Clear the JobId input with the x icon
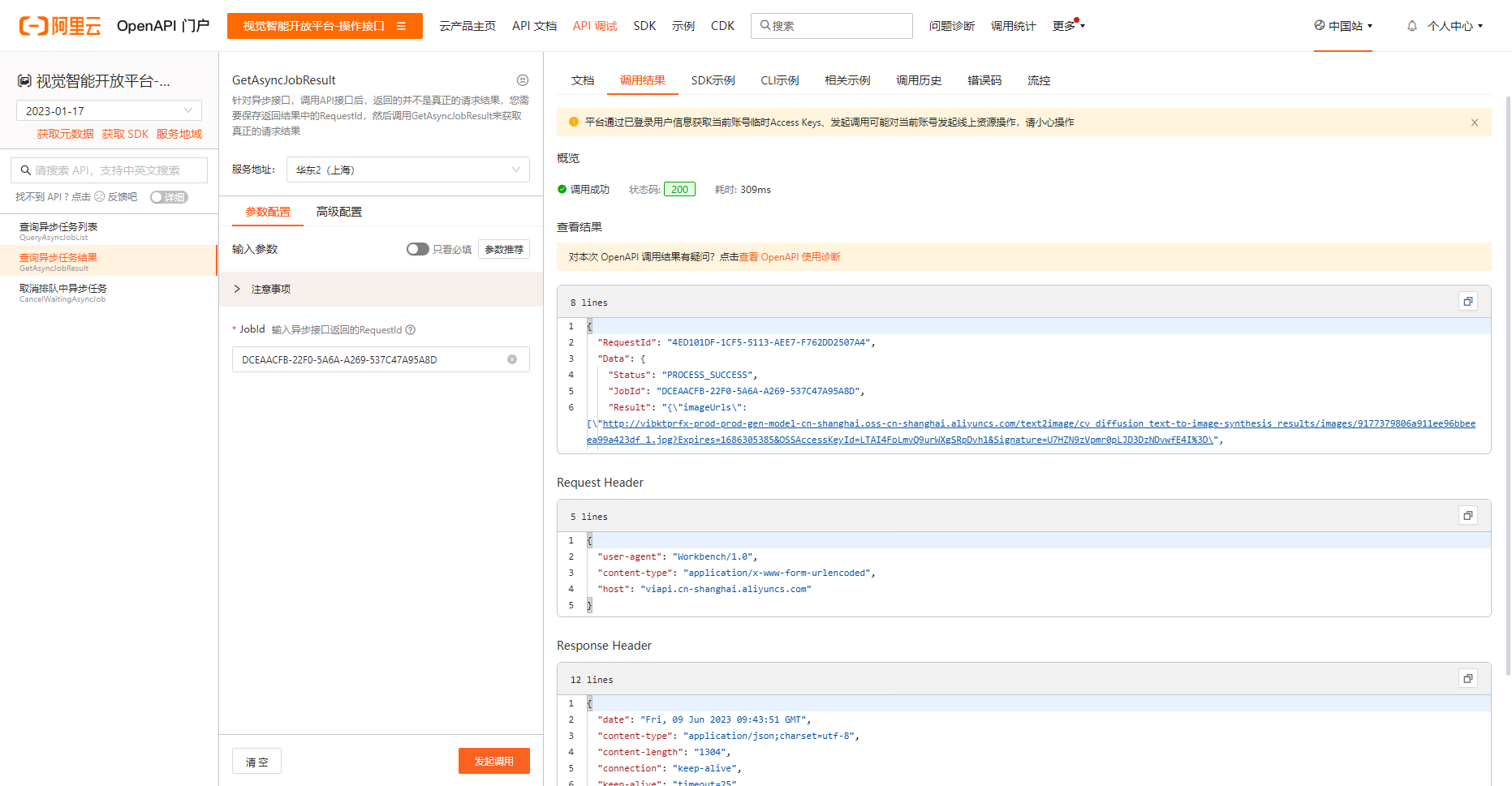This screenshot has height=786, width=1512. coord(512,359)
